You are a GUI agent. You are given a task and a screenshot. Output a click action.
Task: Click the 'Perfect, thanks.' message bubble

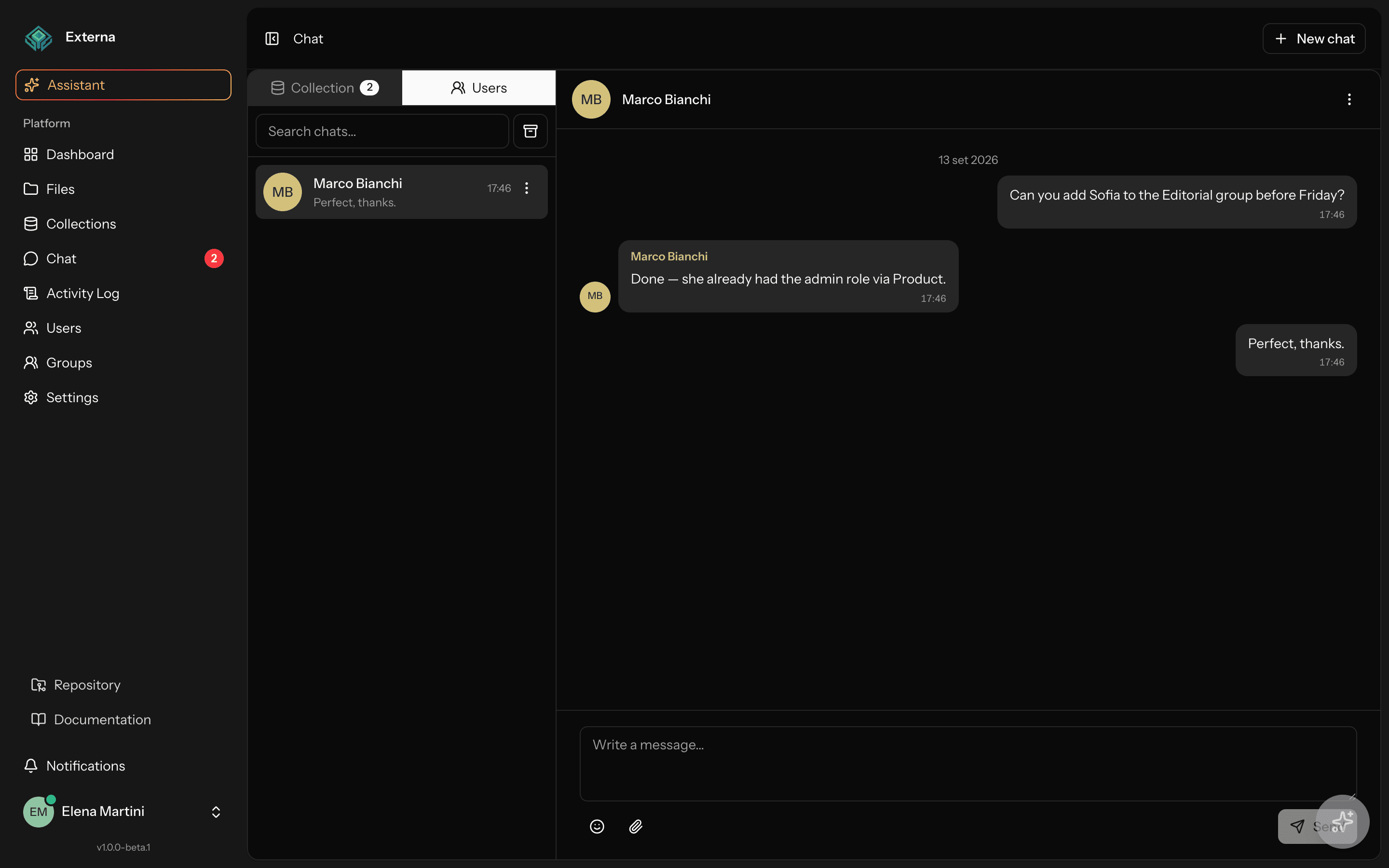pos(1296,350)
